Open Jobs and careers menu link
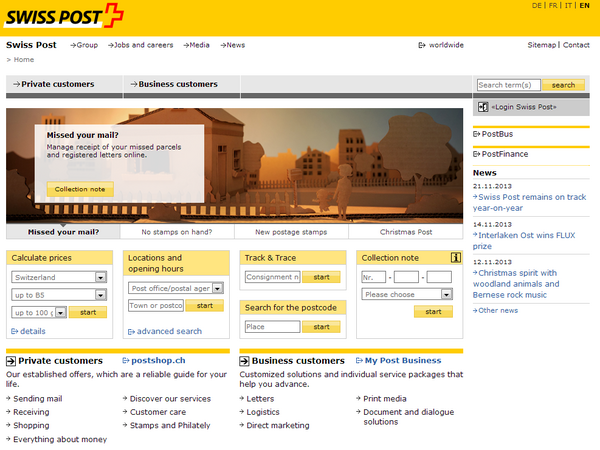This screenshot has width=600, height=450. [x=140, y=45]
